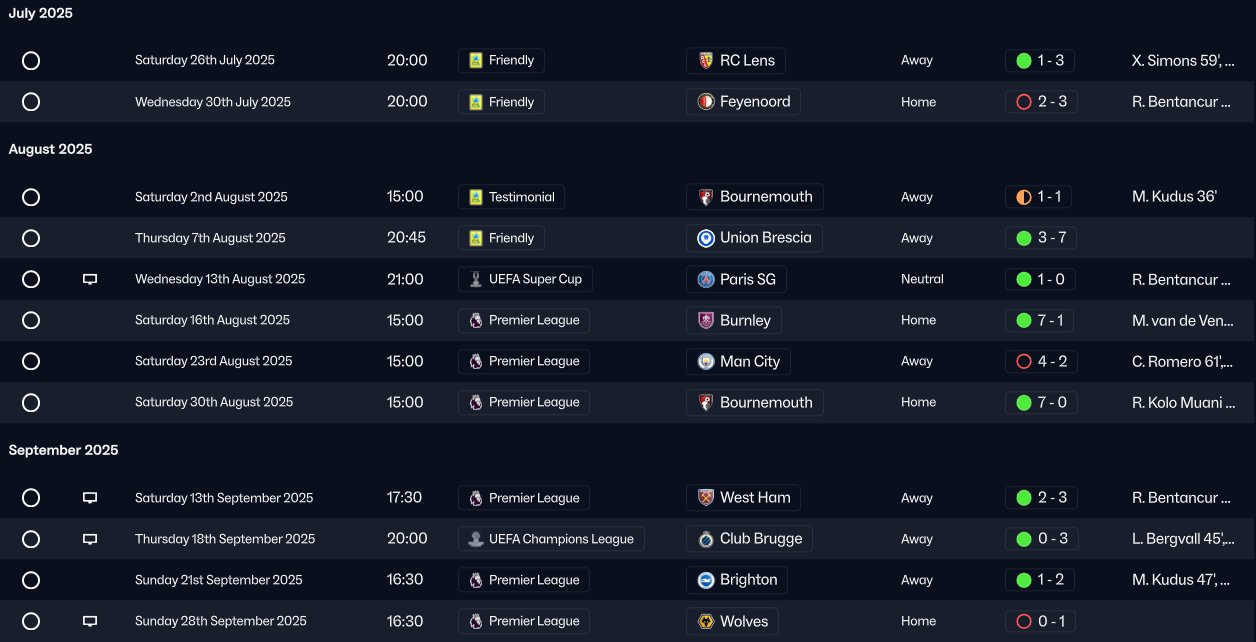The image size is (1256, 642).
Task: Open the Testimonial competition tag
Action: pyautogui.click(x=511, y=197)
